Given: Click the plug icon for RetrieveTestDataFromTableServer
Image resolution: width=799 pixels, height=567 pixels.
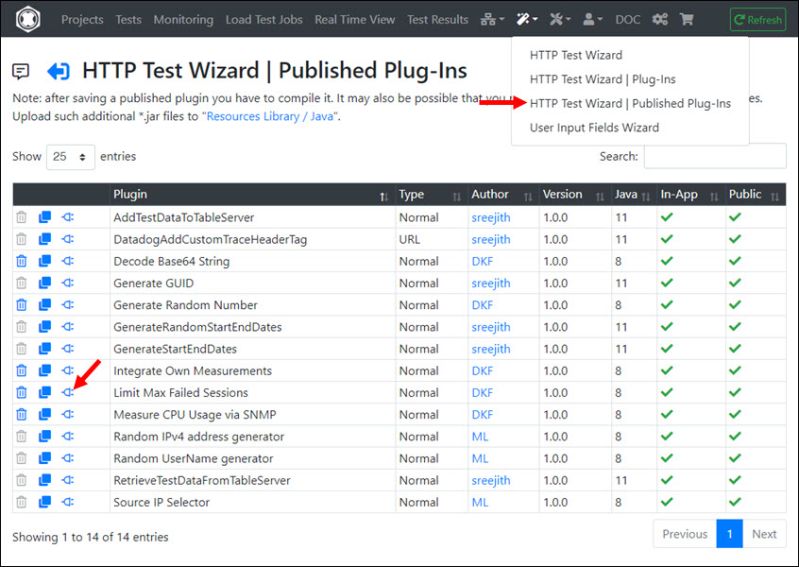Looking at the screenshot, I should click(x=68, y=480).
